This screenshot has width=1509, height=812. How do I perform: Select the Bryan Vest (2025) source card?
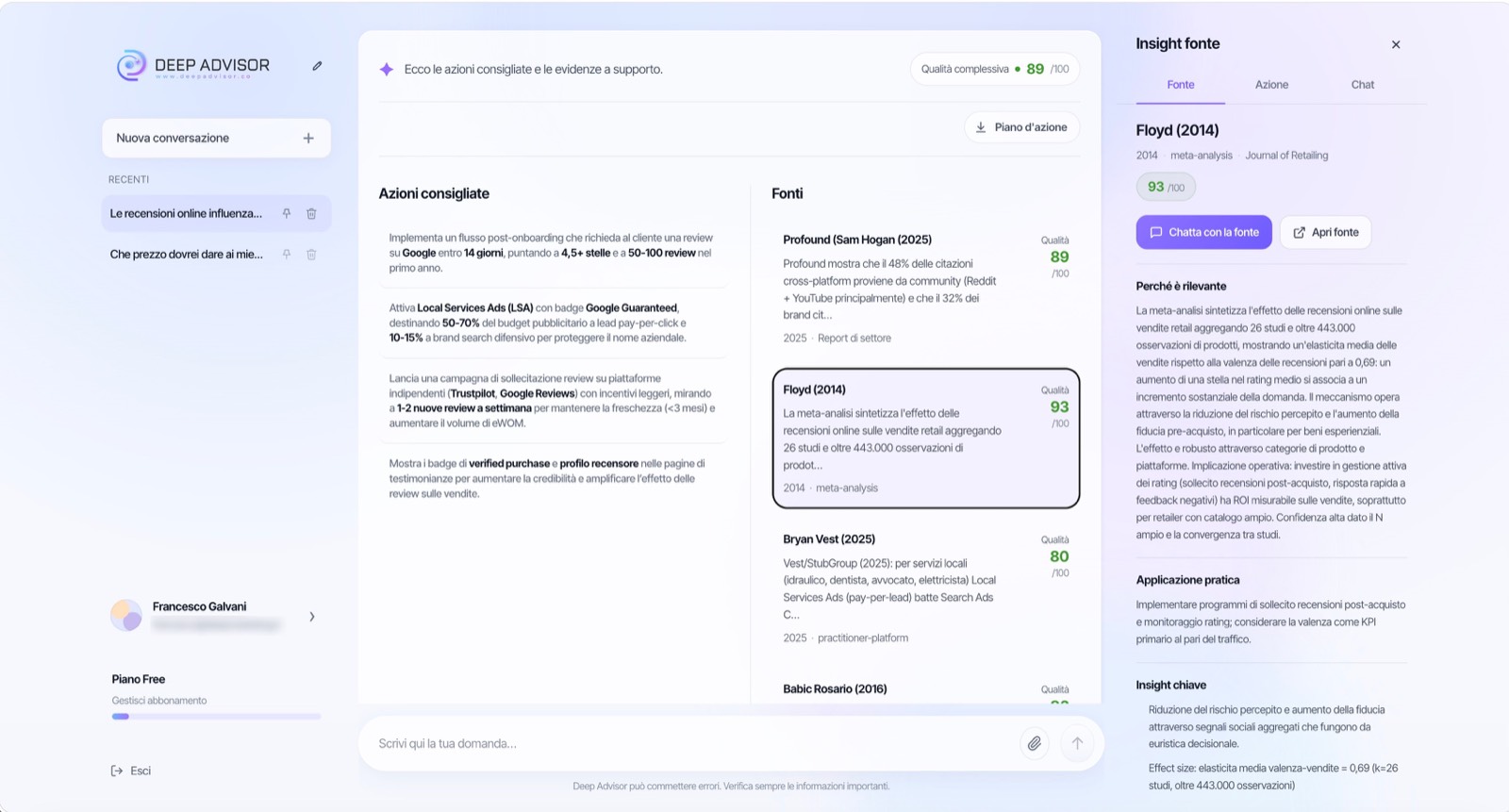(926, 588)
